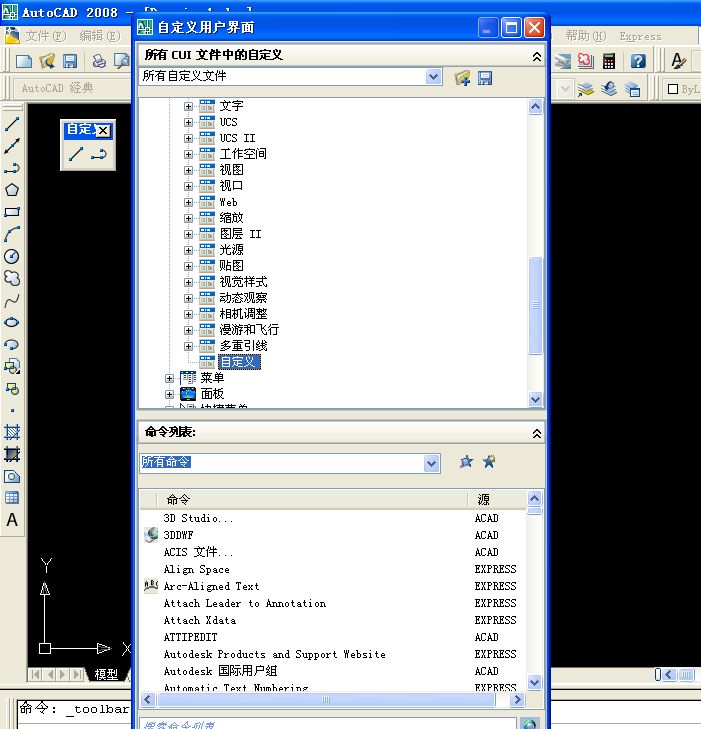Open the Help question mark icon

pos(638,61)
